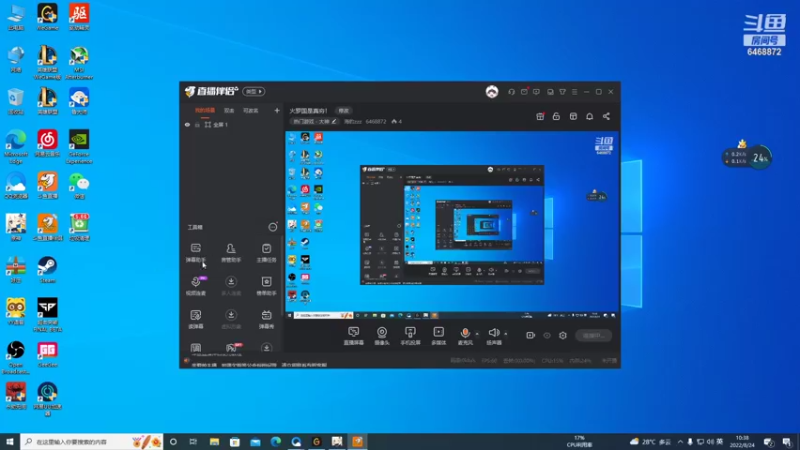Click the 虚拟形象 download tool icon
800x450 pixels.
click(x=231, y=319)
